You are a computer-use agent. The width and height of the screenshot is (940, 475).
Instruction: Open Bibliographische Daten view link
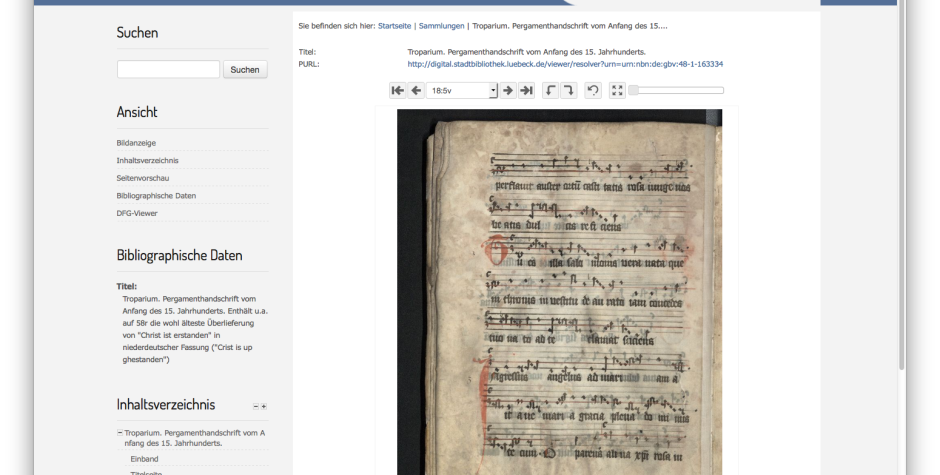pos(156,196)
